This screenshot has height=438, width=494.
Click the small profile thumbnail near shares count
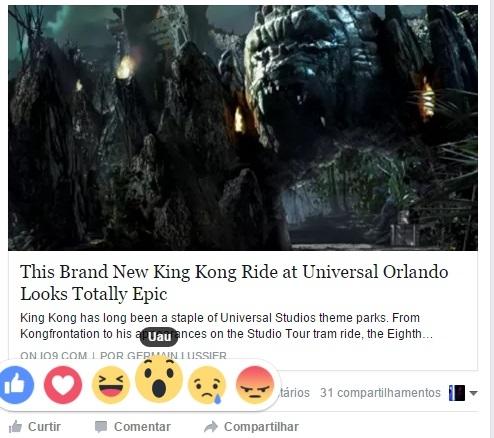pos(457,393)
